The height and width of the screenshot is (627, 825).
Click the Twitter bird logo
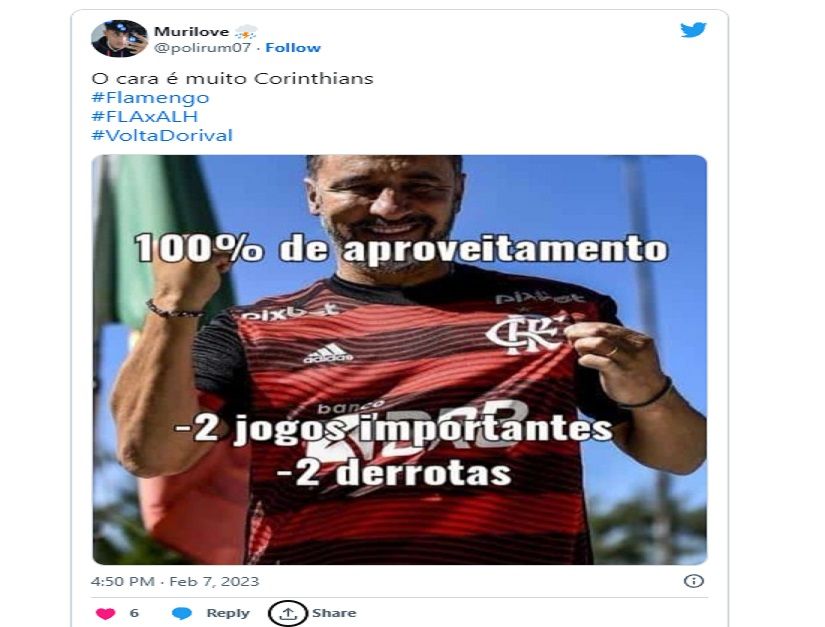[693, 30]
